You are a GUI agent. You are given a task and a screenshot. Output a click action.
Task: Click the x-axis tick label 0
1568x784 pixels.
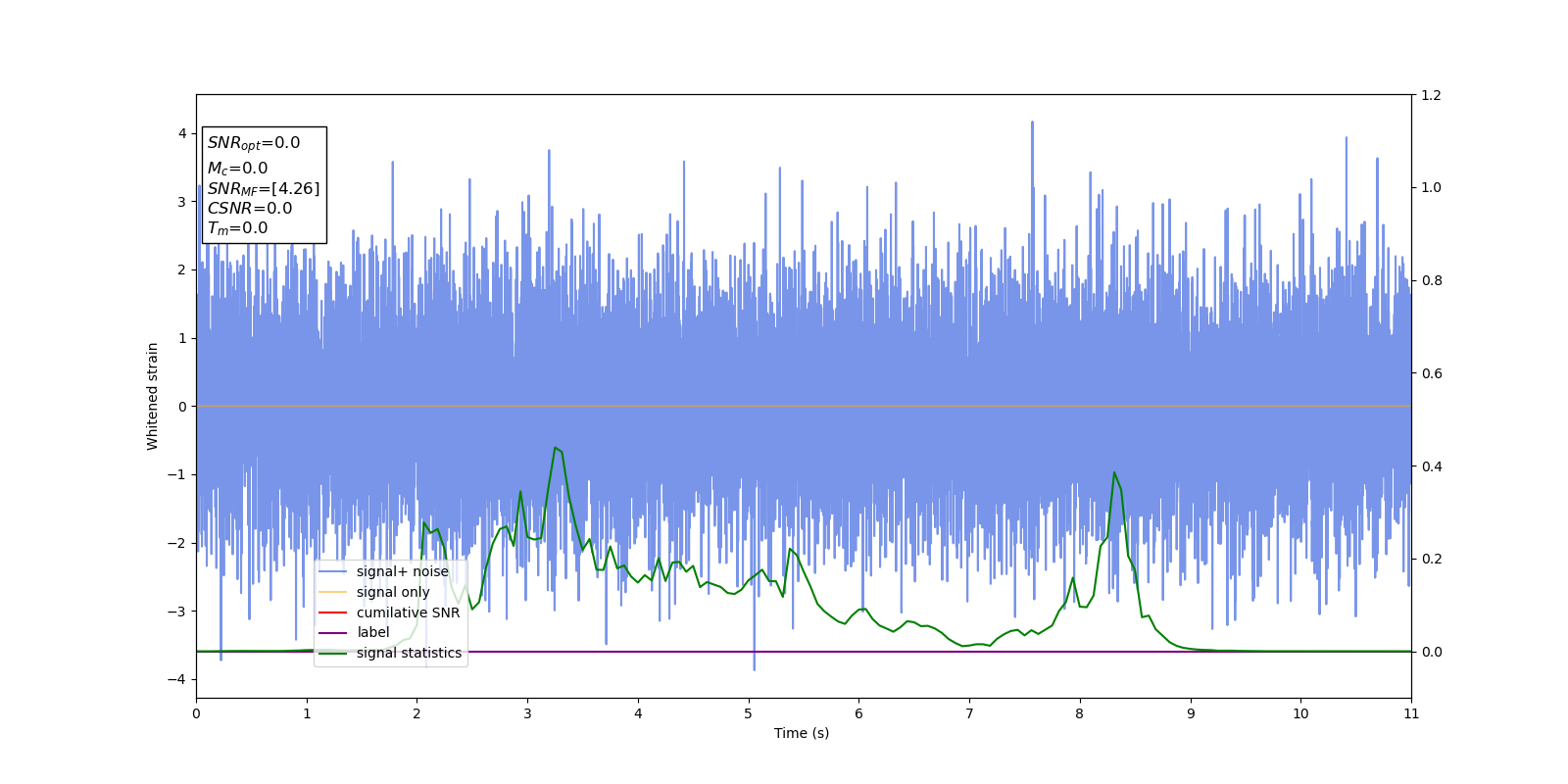[196, 713]
